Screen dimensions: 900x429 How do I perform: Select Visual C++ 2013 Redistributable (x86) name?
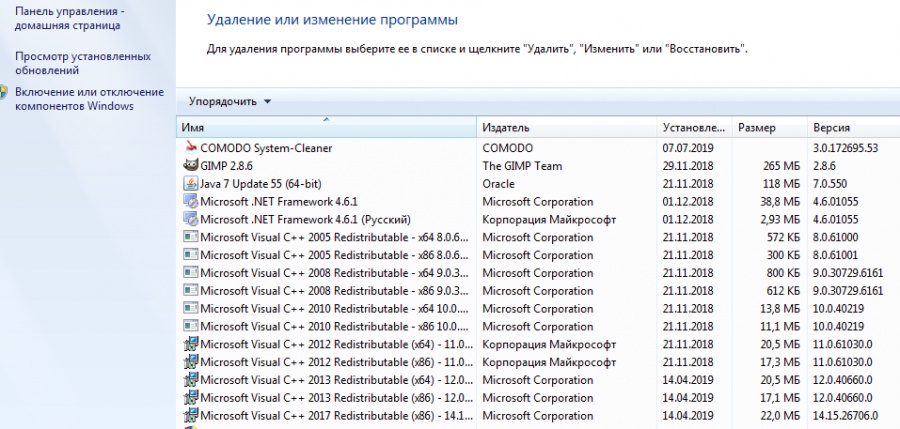tap(336, 398)
